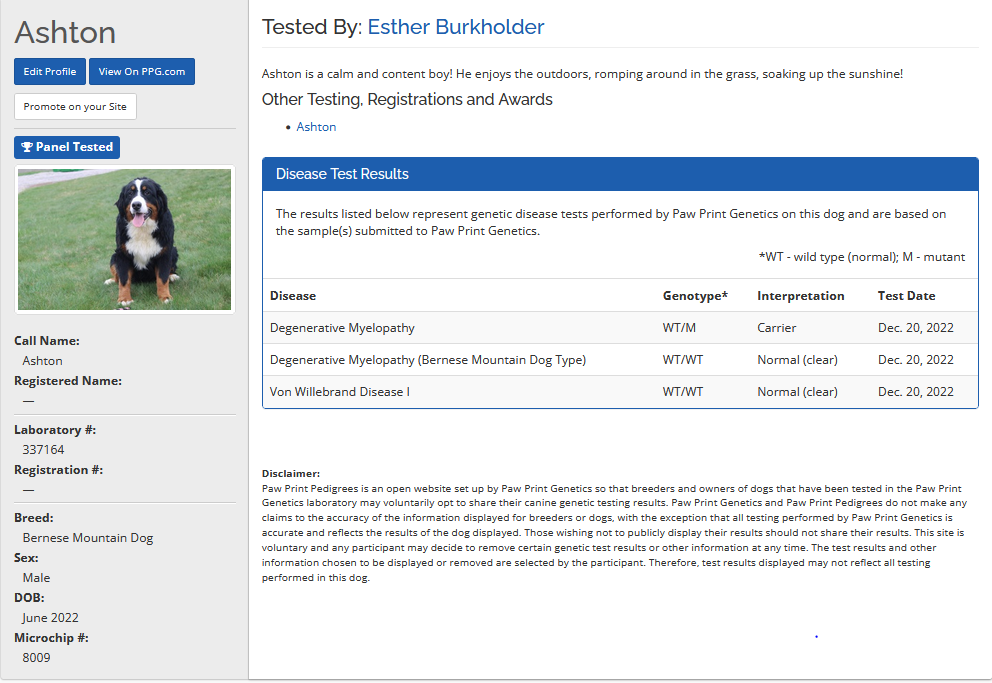
Task: Click the Genotype* column header
Action: tap(695, 296)
